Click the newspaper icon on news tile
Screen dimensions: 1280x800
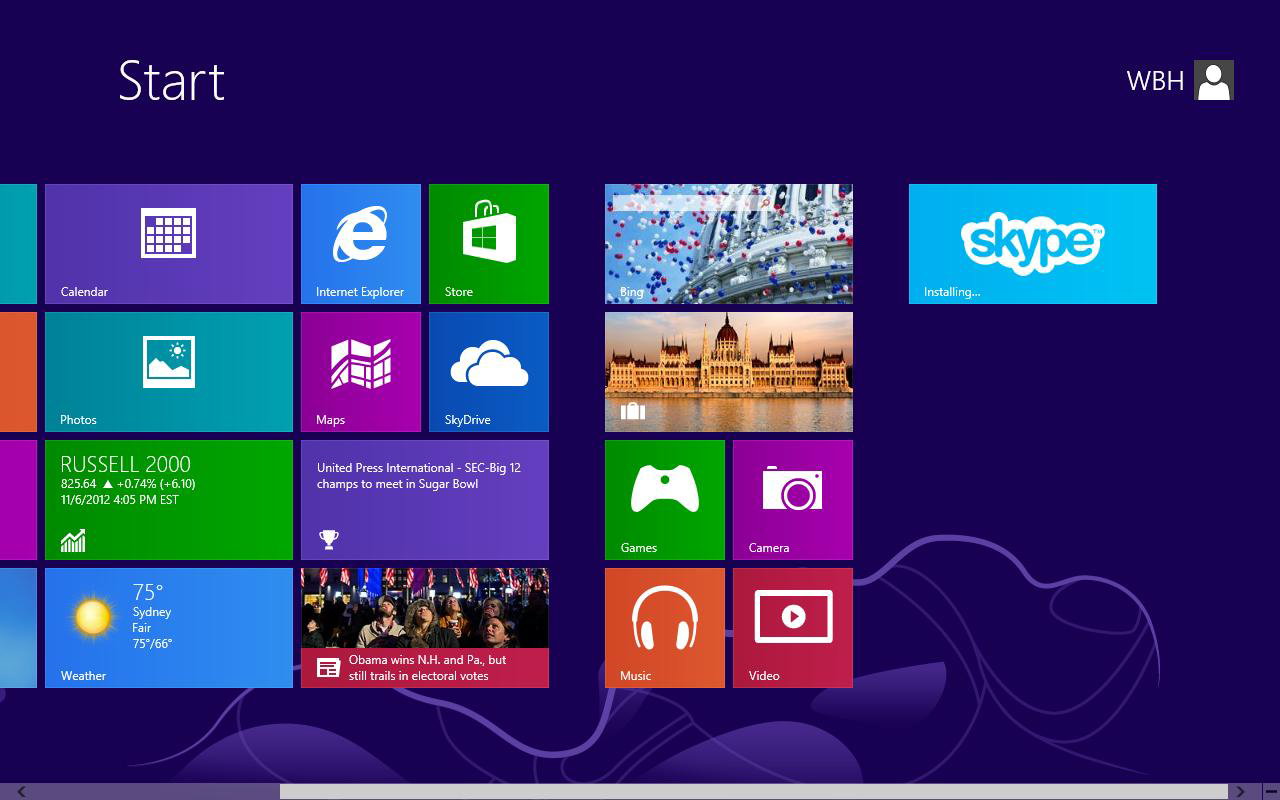click(x=329, y=668)
